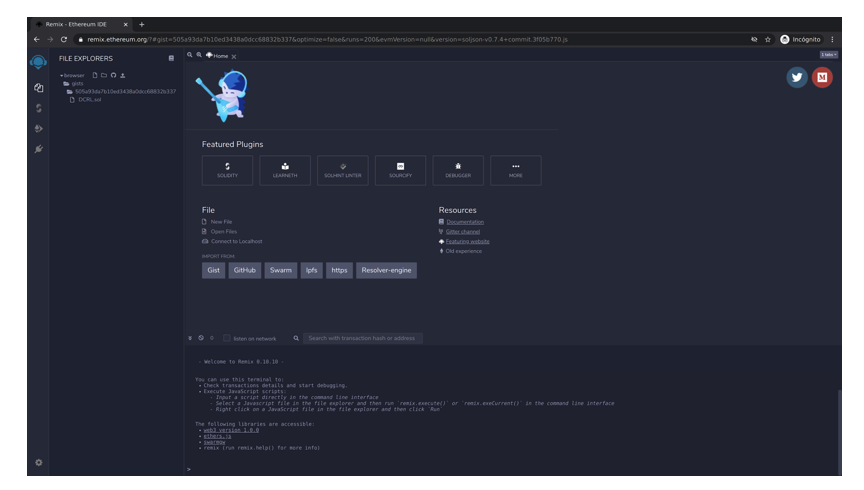
Task: Create new folder icon beside browser
Action: (104, 75)
